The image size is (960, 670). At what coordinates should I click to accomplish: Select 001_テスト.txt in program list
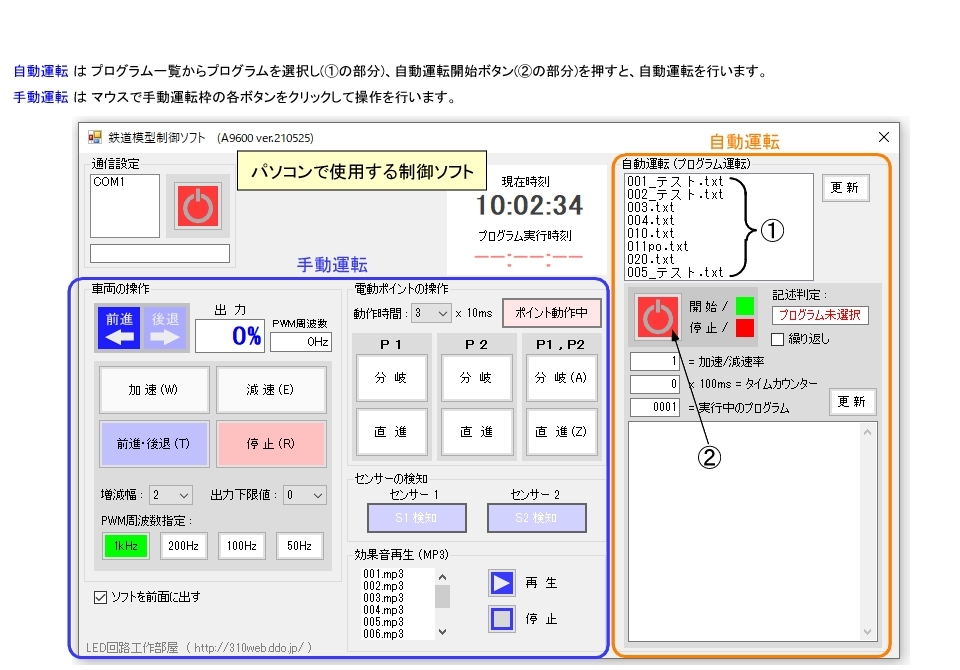point(675,181)
